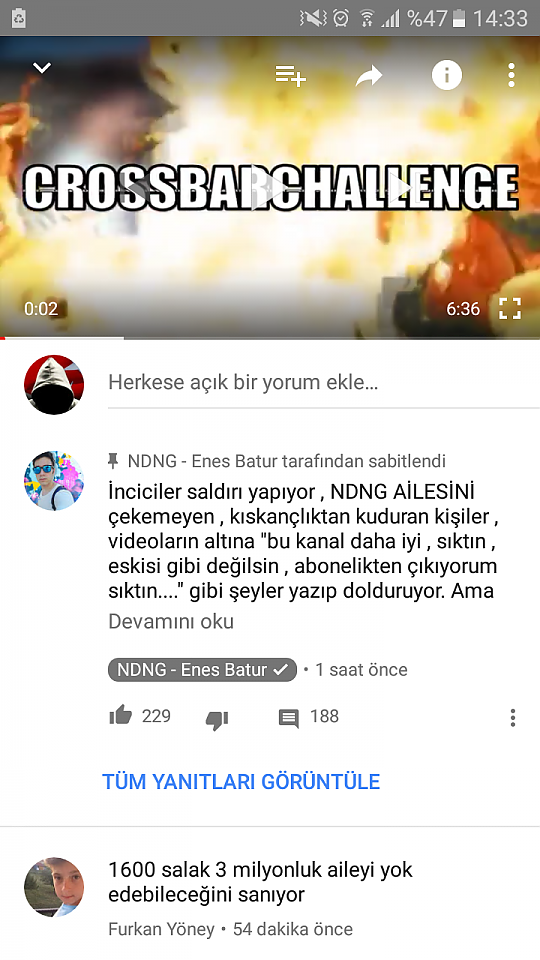Minimize the video player with down chevron
The image size is (540, 960).
tap(42, 67)
